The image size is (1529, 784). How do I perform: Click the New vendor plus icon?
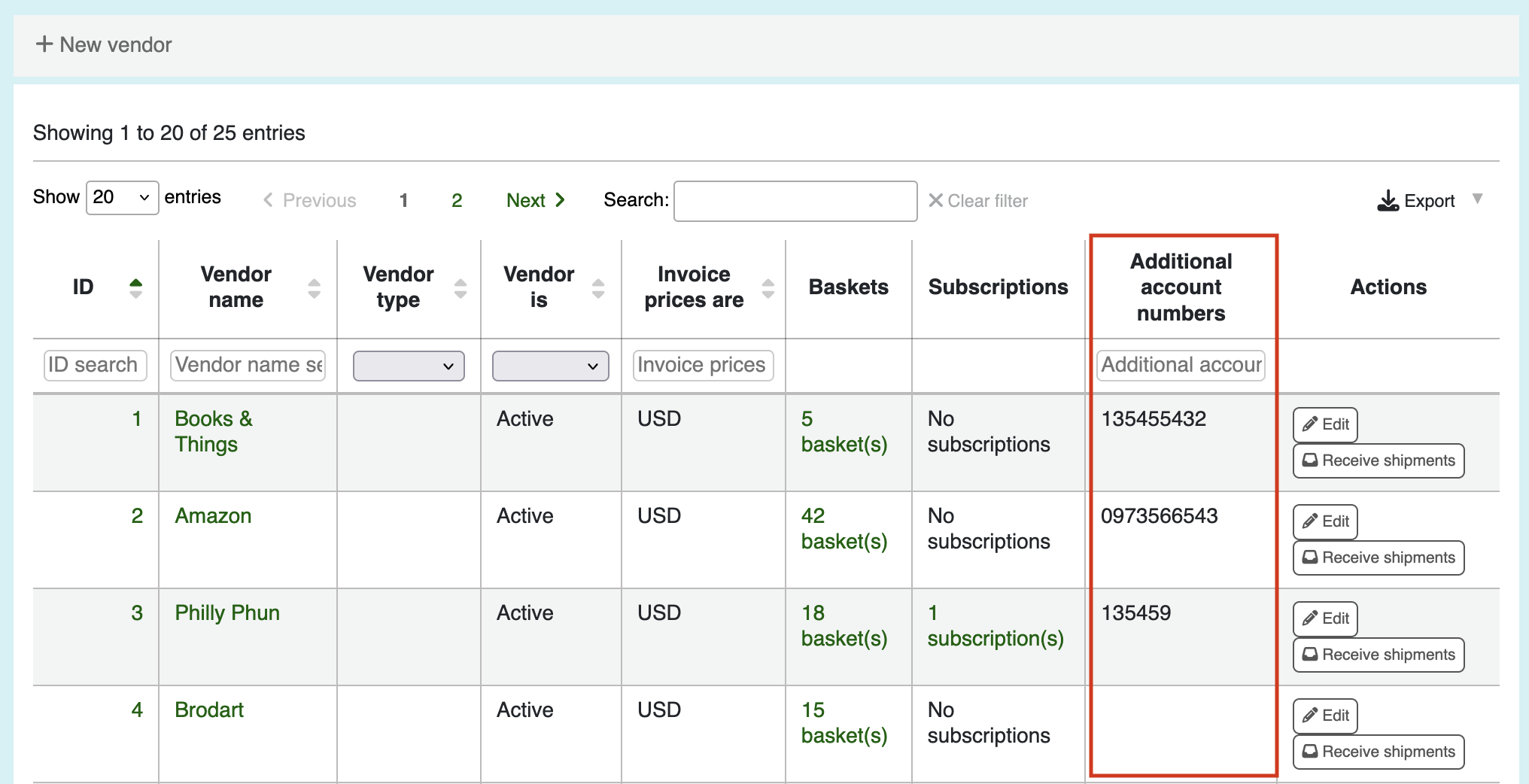44,44
